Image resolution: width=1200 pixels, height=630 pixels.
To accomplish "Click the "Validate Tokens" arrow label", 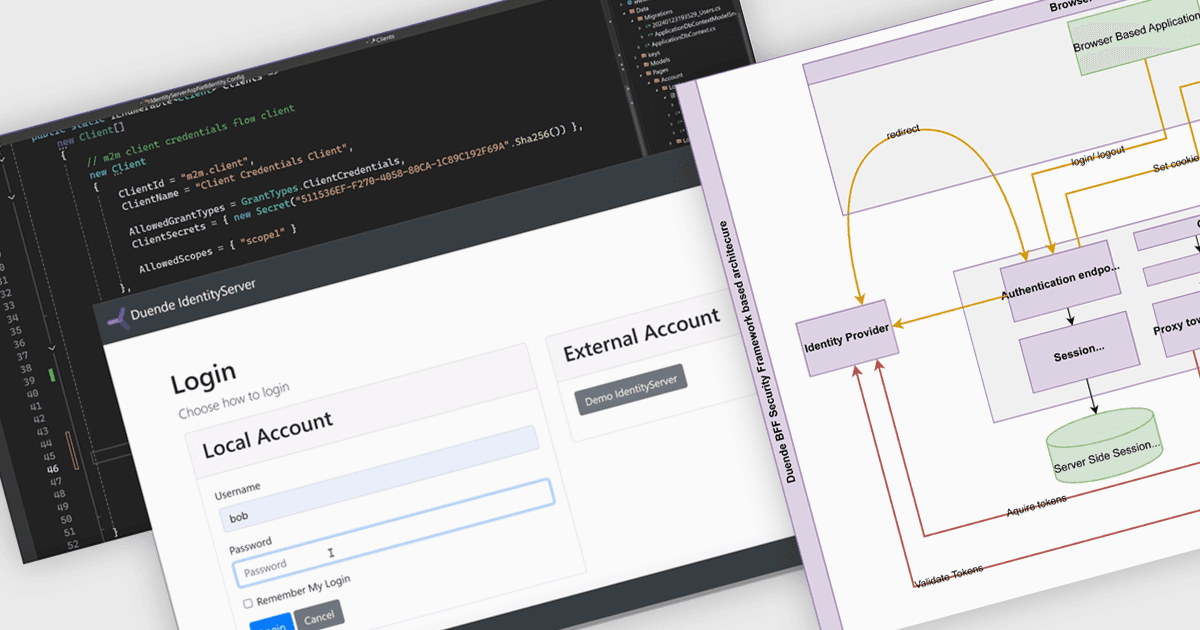I will 948,576.
